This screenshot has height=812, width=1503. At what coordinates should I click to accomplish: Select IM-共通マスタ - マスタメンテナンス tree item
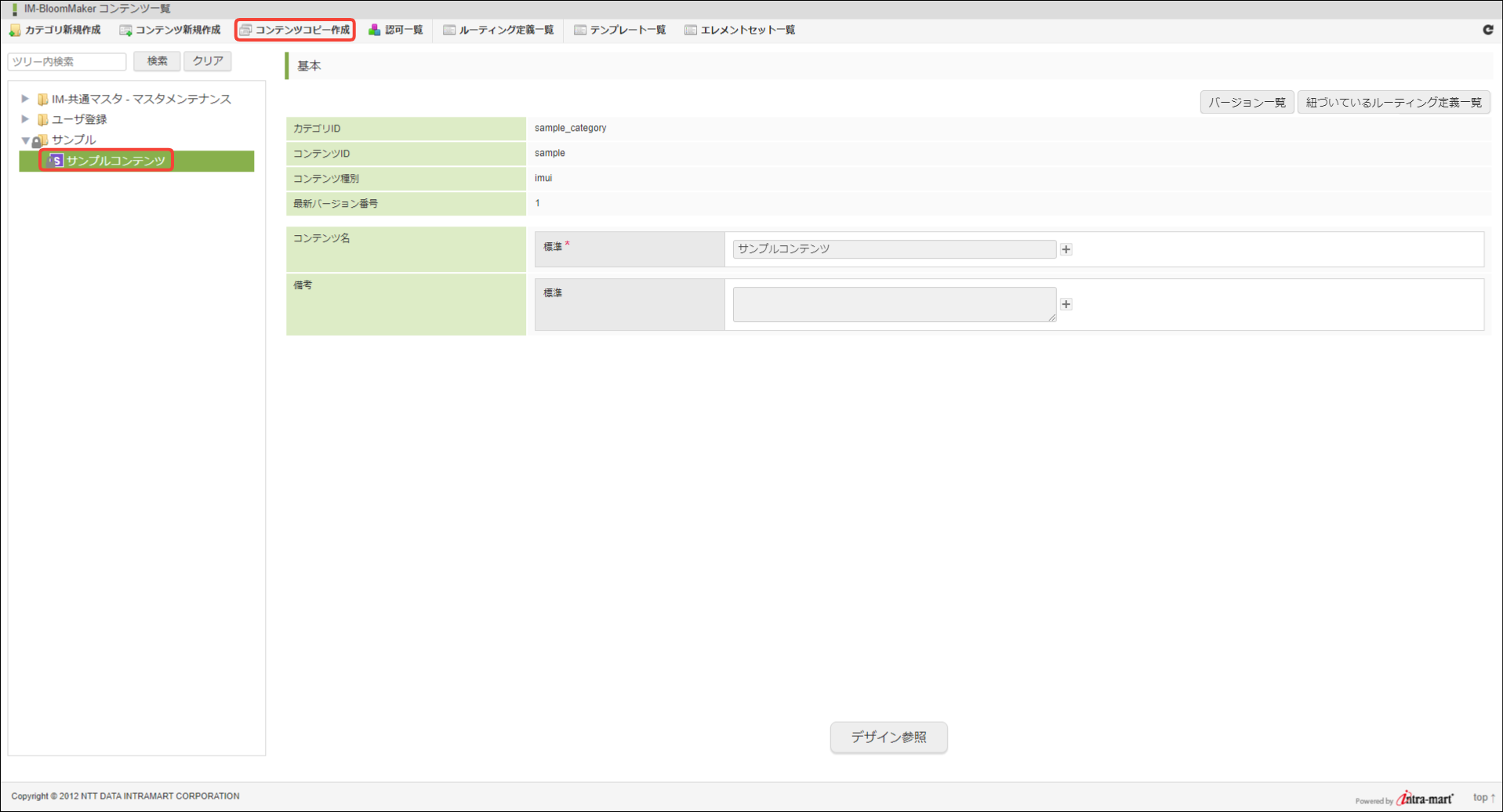[x=141, y=100]
